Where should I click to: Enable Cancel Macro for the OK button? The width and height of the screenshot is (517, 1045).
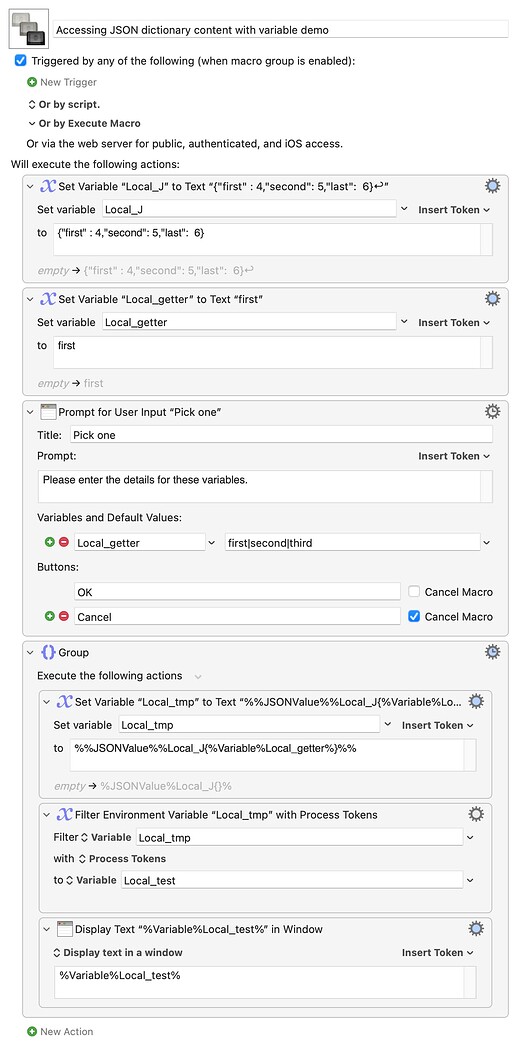(x=414, y=591)
